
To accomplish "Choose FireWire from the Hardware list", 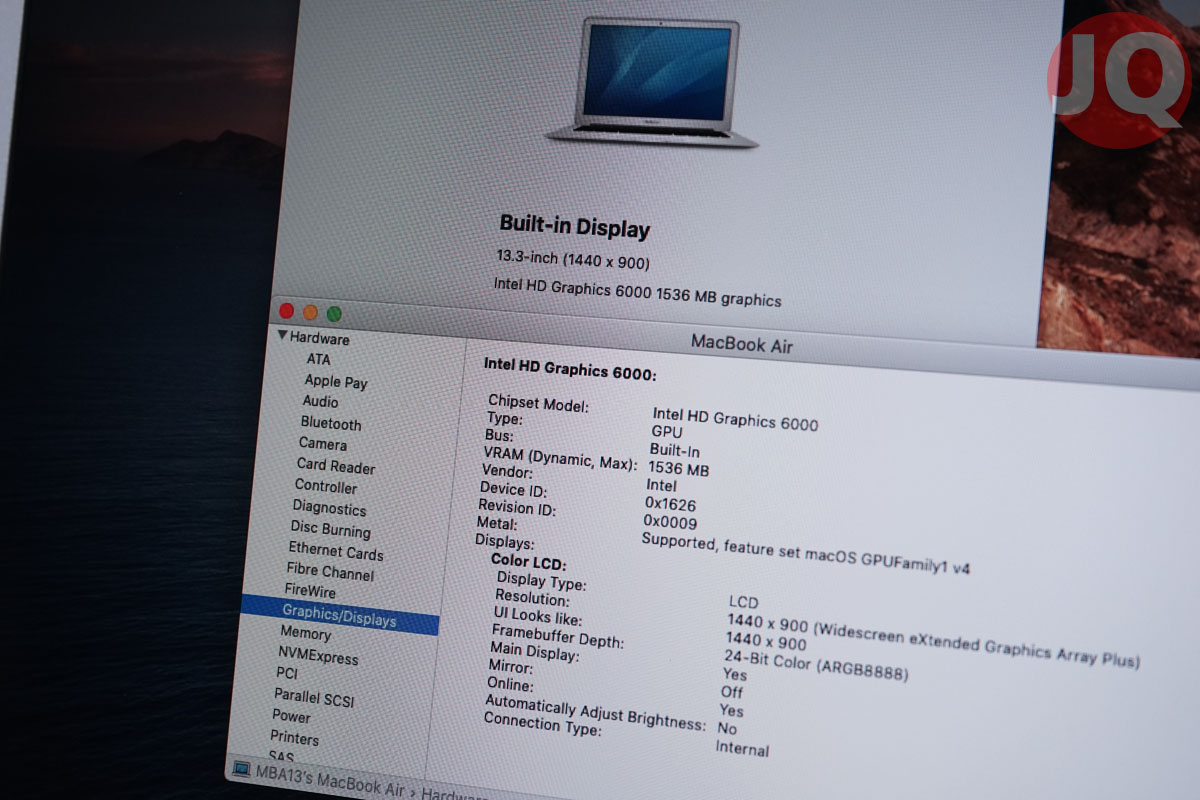I will 310,591.
